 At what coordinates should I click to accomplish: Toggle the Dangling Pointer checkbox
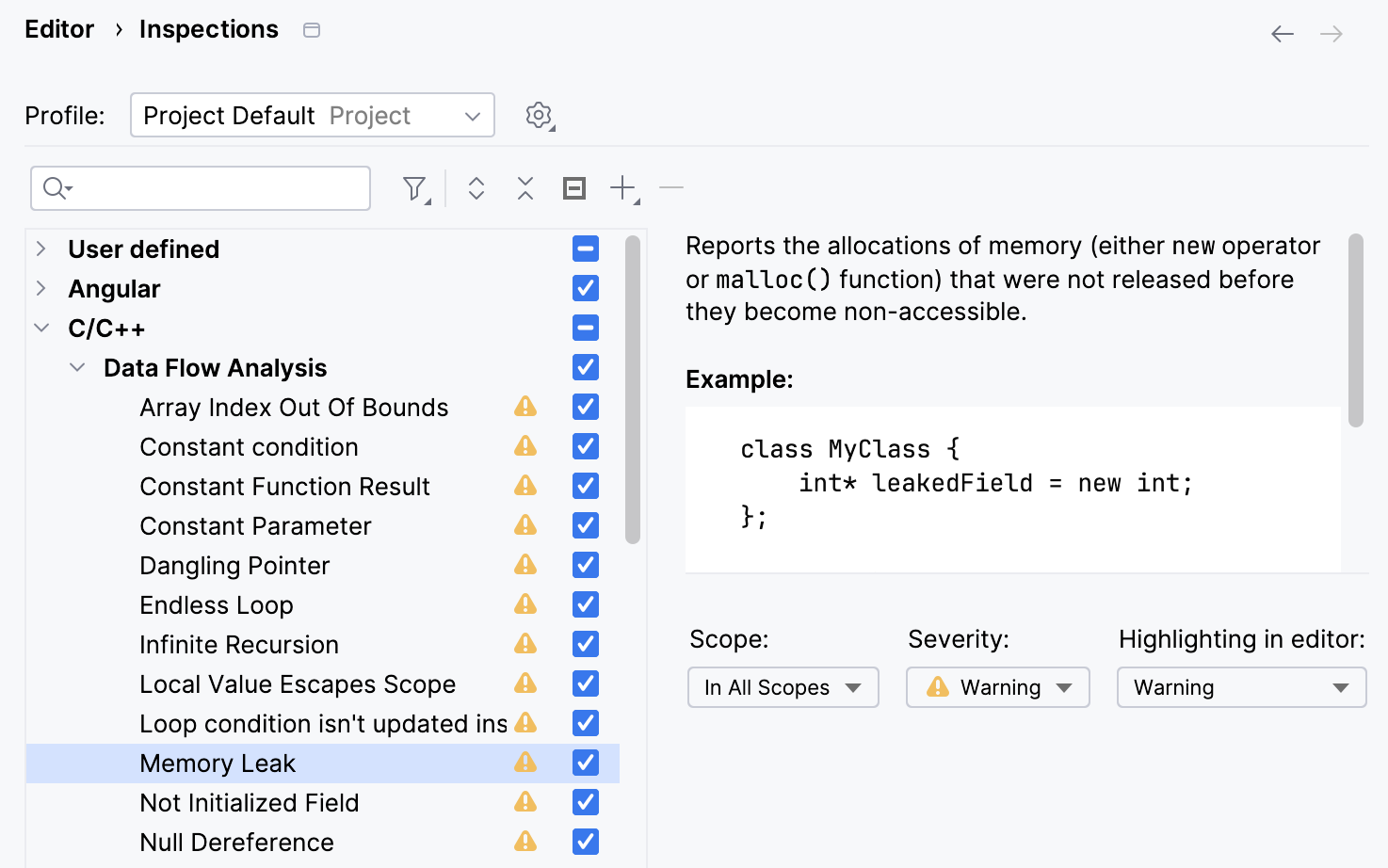[586, 565]
